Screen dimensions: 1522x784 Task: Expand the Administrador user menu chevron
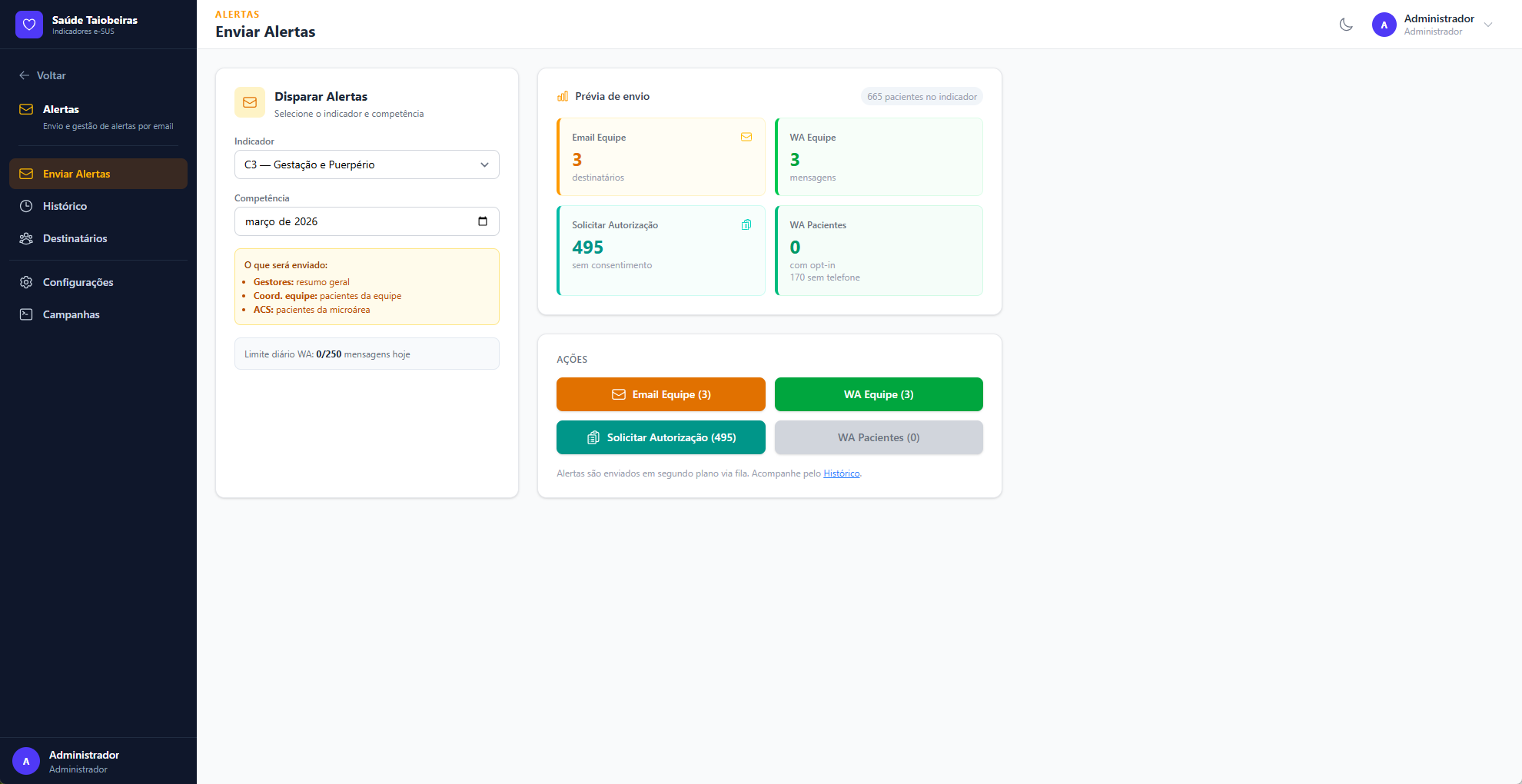click(1488, 25)
